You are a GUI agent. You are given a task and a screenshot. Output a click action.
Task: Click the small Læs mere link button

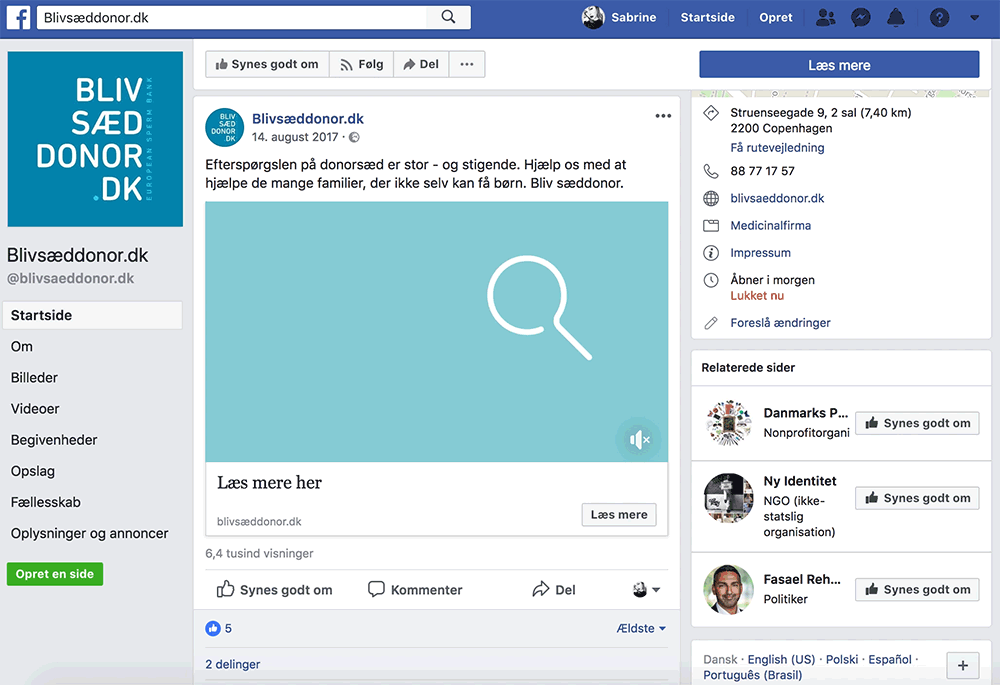[619, 514]
